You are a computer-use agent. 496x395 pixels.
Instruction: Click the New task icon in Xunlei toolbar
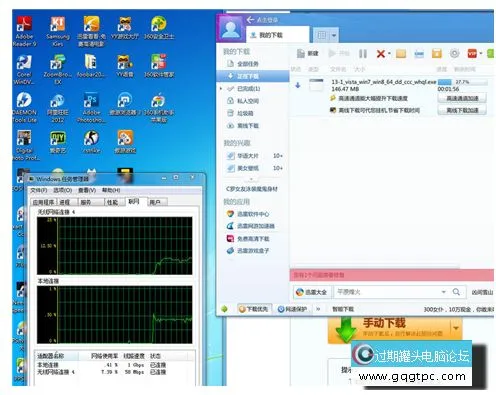pos(301,54)
